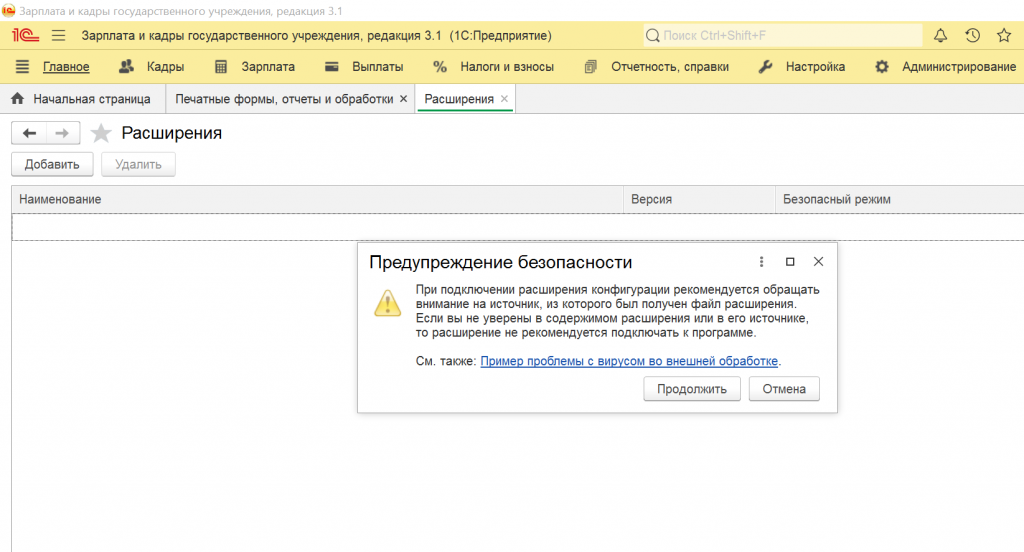The height and width of the screenshot is (552, 1024).
Task: Close the Расширения tab
Action: 505,99
